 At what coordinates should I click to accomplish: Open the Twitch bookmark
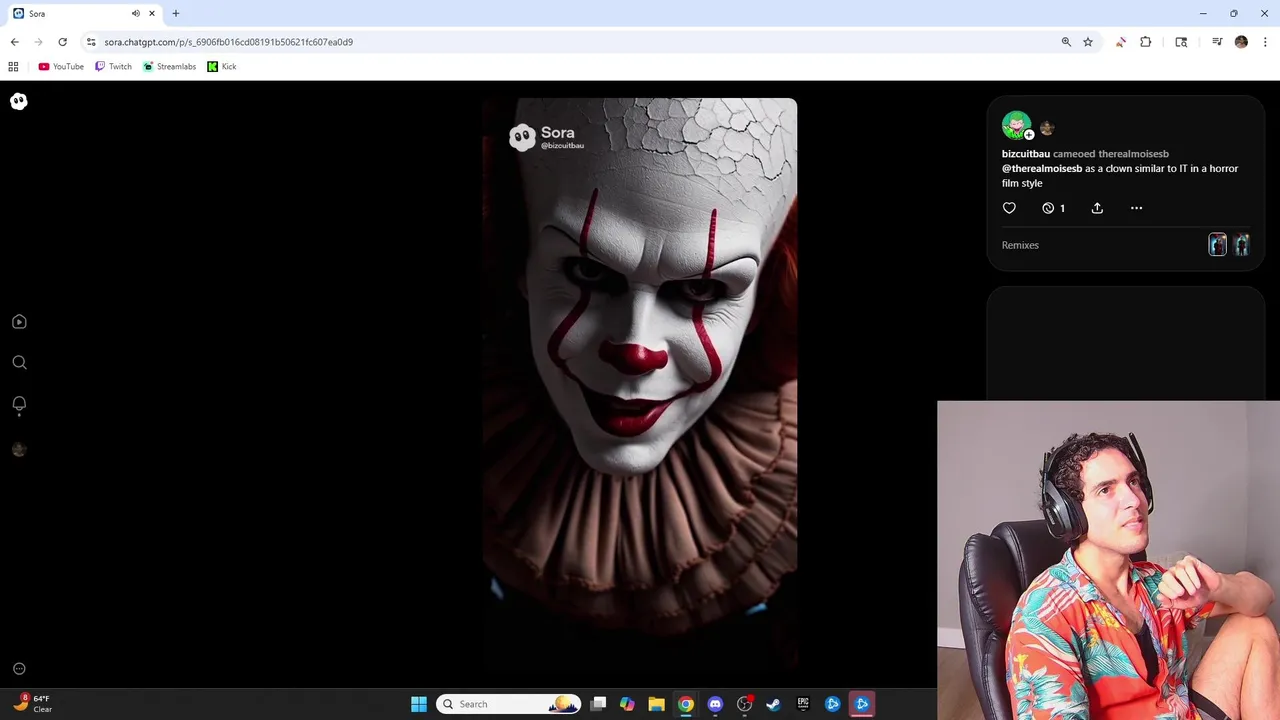coord(113,67)
